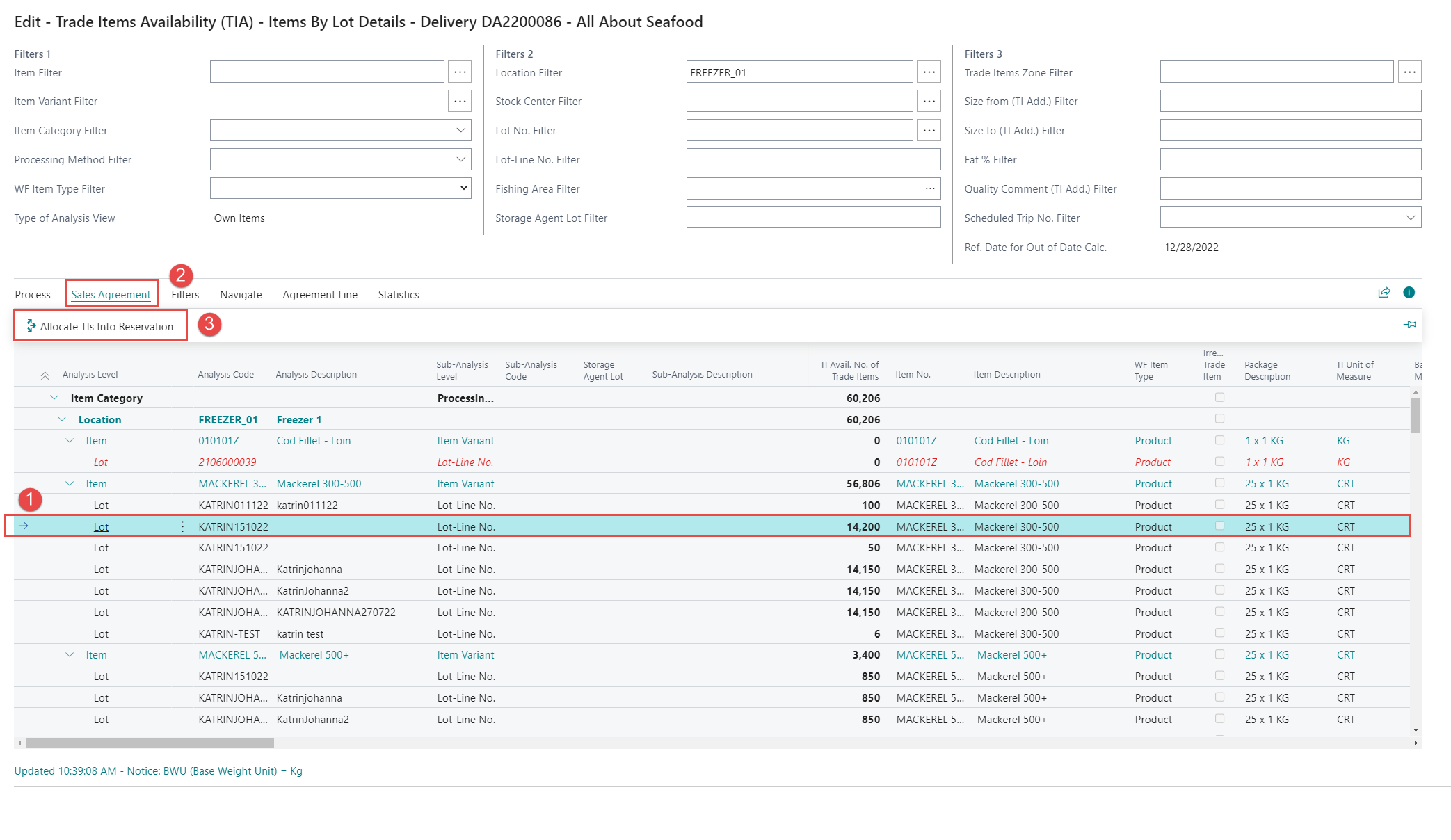
Task: Click scroll-down arrow of vertical scrollbar
Action: pyautogui.click(x=1416, y=730)
